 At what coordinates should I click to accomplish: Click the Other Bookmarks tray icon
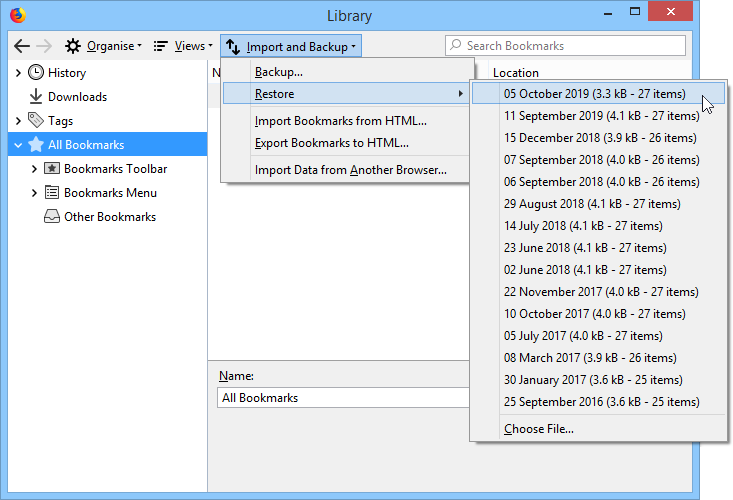[51, 216]
